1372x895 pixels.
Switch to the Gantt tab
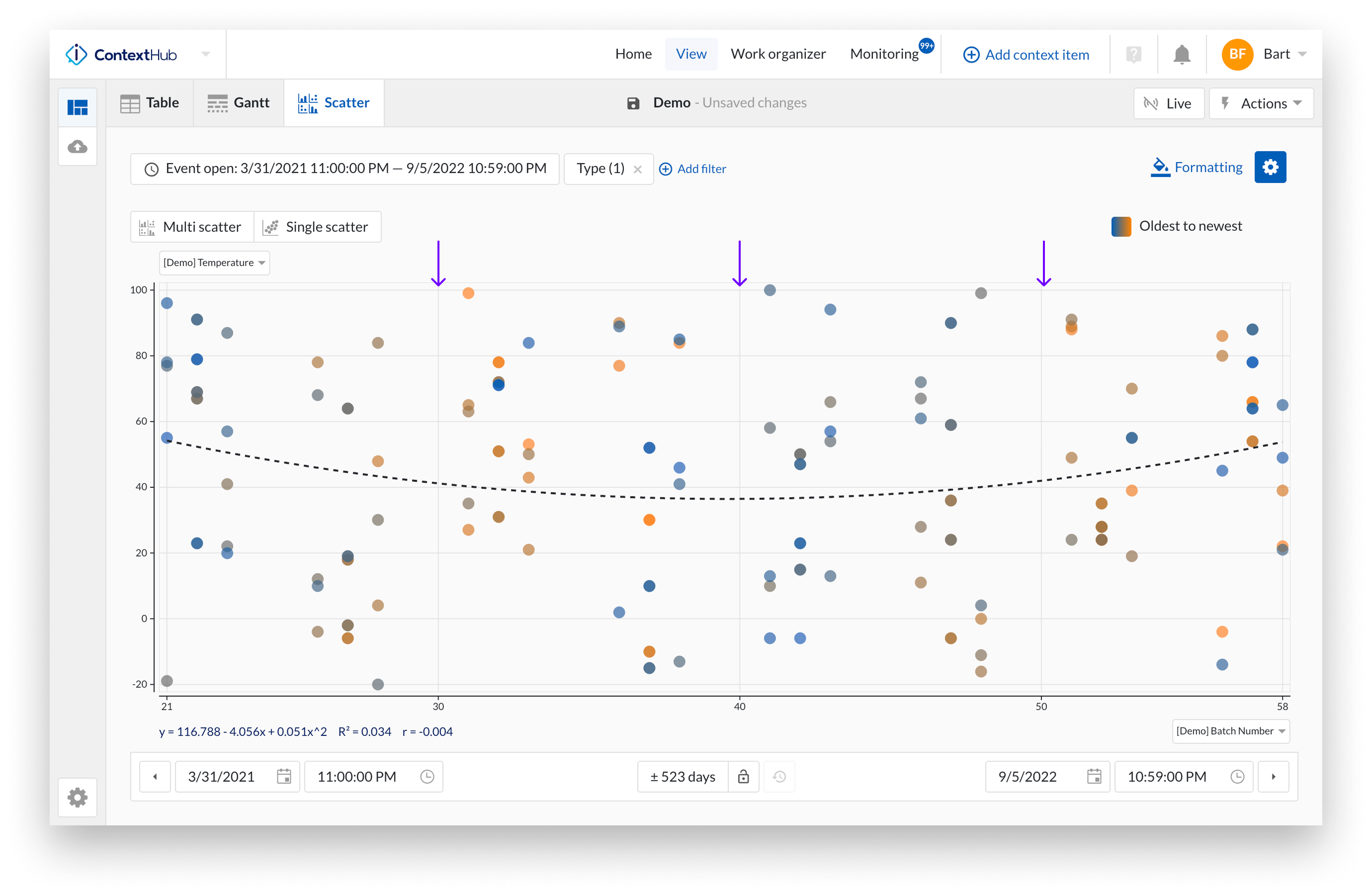239,102
